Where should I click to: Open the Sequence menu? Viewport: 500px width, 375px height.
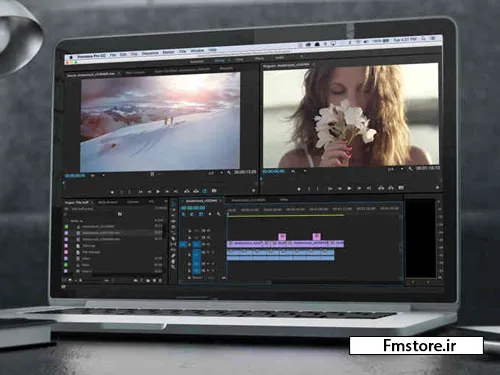coord(150,53)
